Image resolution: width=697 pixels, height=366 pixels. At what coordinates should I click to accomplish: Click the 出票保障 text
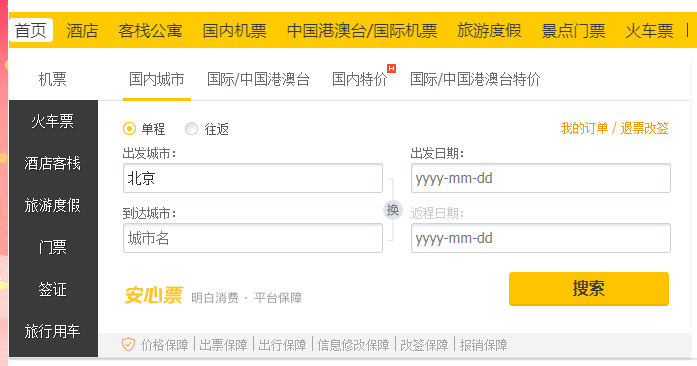(223, 345)
